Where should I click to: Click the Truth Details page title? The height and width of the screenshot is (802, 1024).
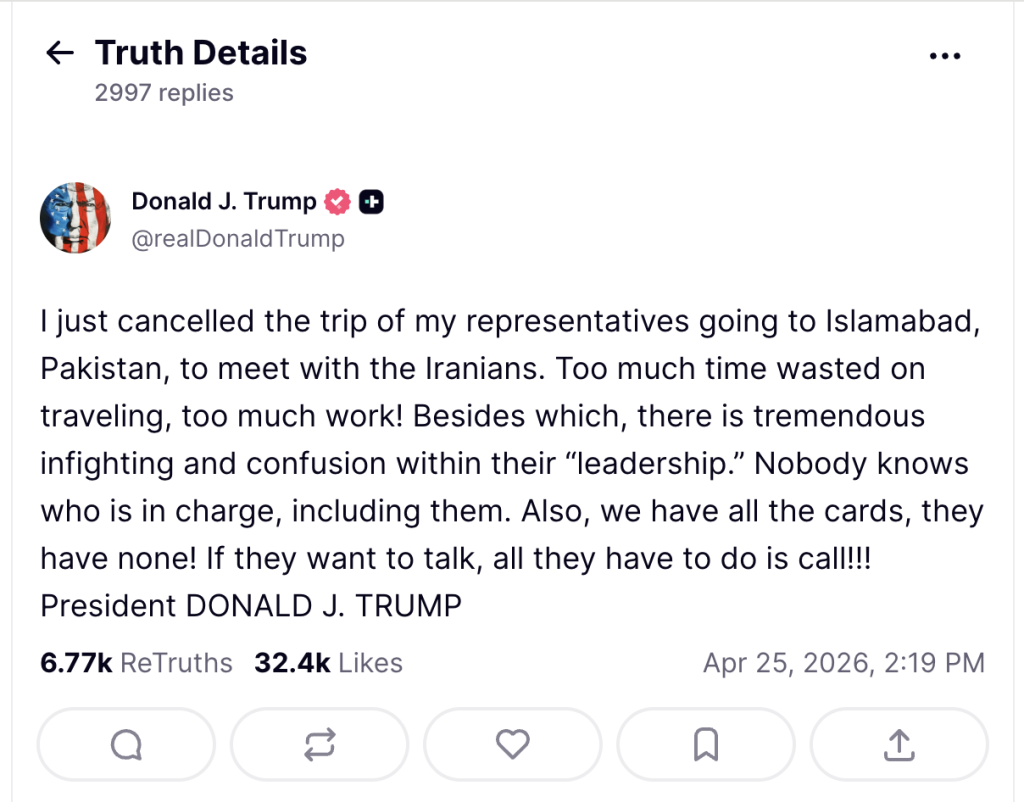[201, 53]
